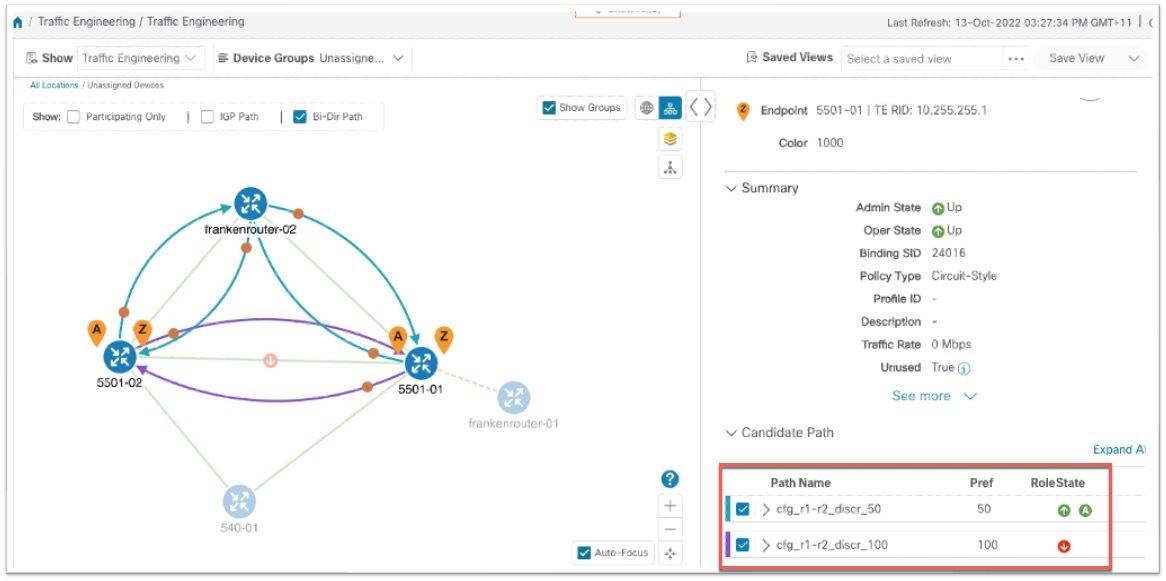The height and width of the screenshot is (581, 1166).
Task: Open the layers display options icon
Action: (x=669, y=138)
